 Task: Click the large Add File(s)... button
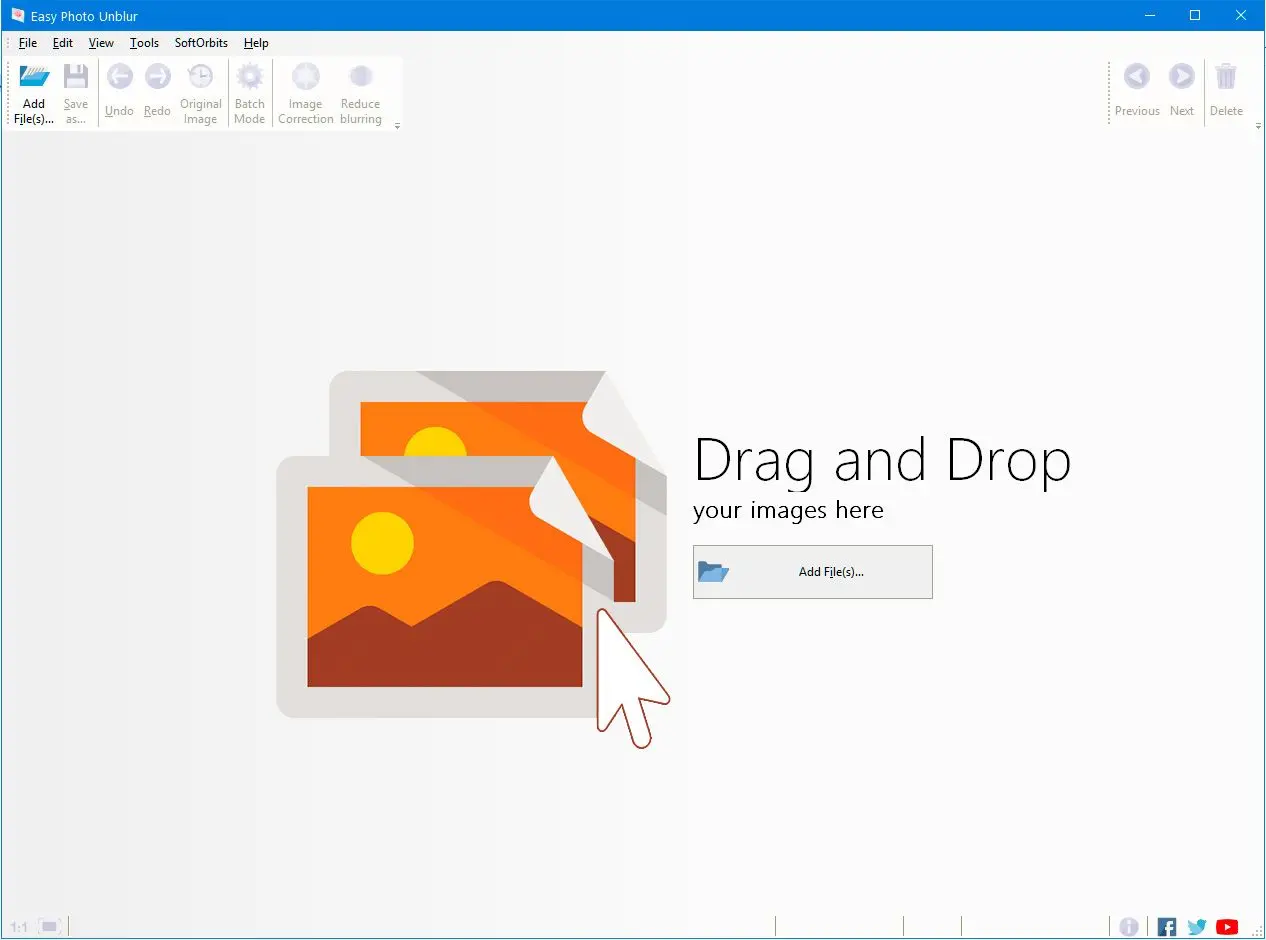(812, 572)
